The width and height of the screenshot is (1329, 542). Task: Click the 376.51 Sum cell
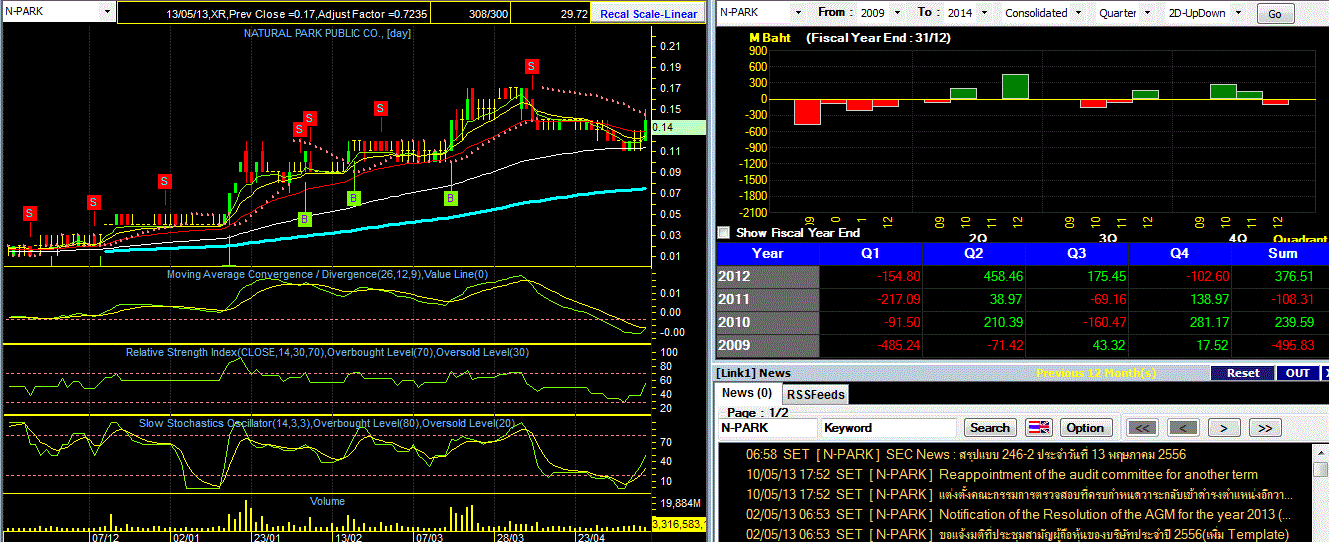pos(1282,276)
